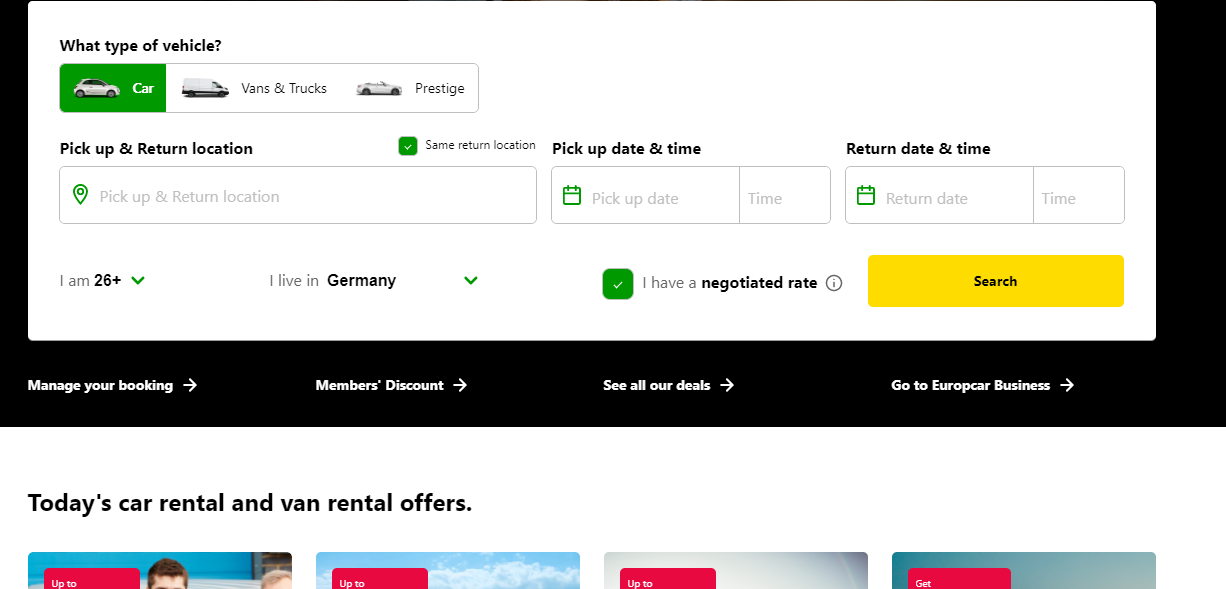The image size is (1226, 589).
Task: Click the location pin icon
Action: 80,195
